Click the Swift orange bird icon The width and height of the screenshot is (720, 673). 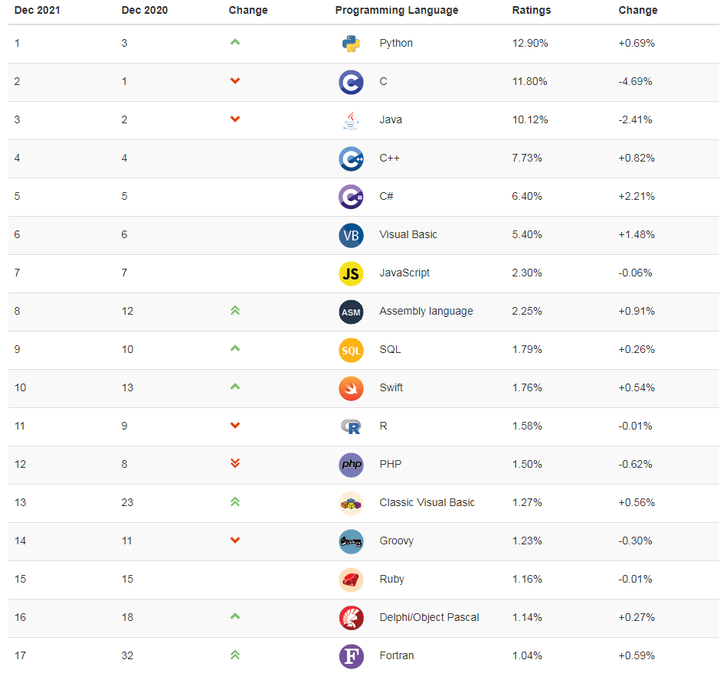(x=350, y=388)
